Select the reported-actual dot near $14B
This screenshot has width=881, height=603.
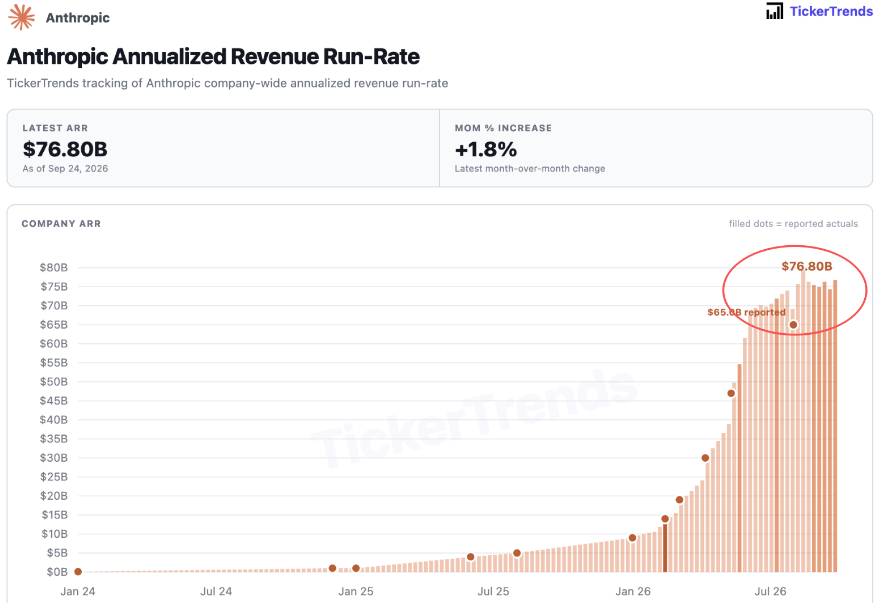click(665, 519)
